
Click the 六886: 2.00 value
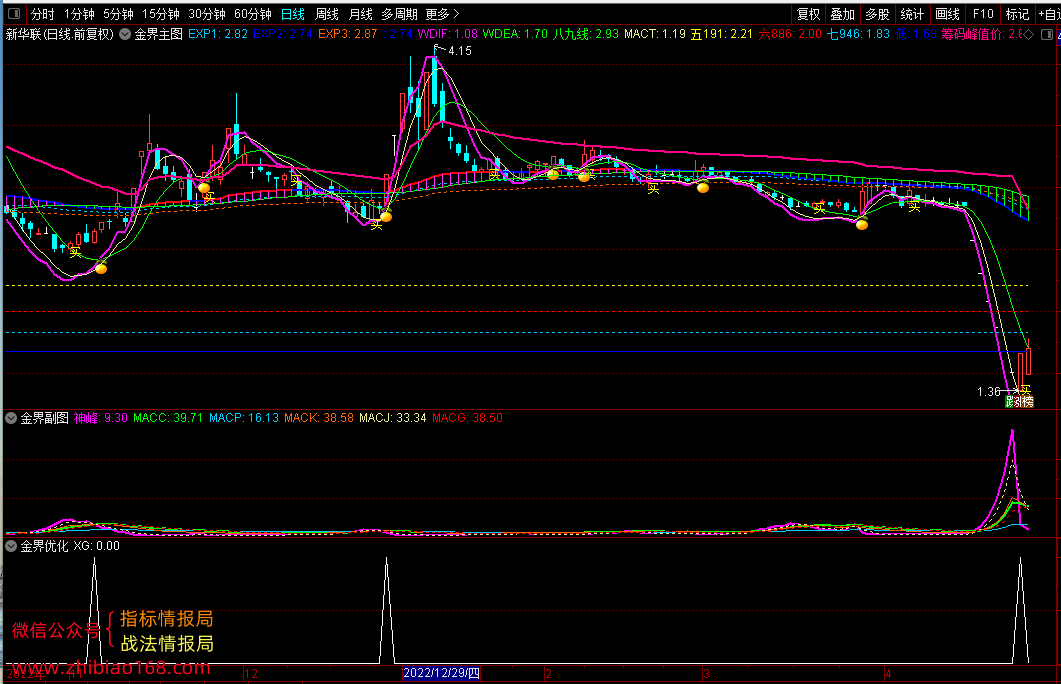(x=790, y=34)
